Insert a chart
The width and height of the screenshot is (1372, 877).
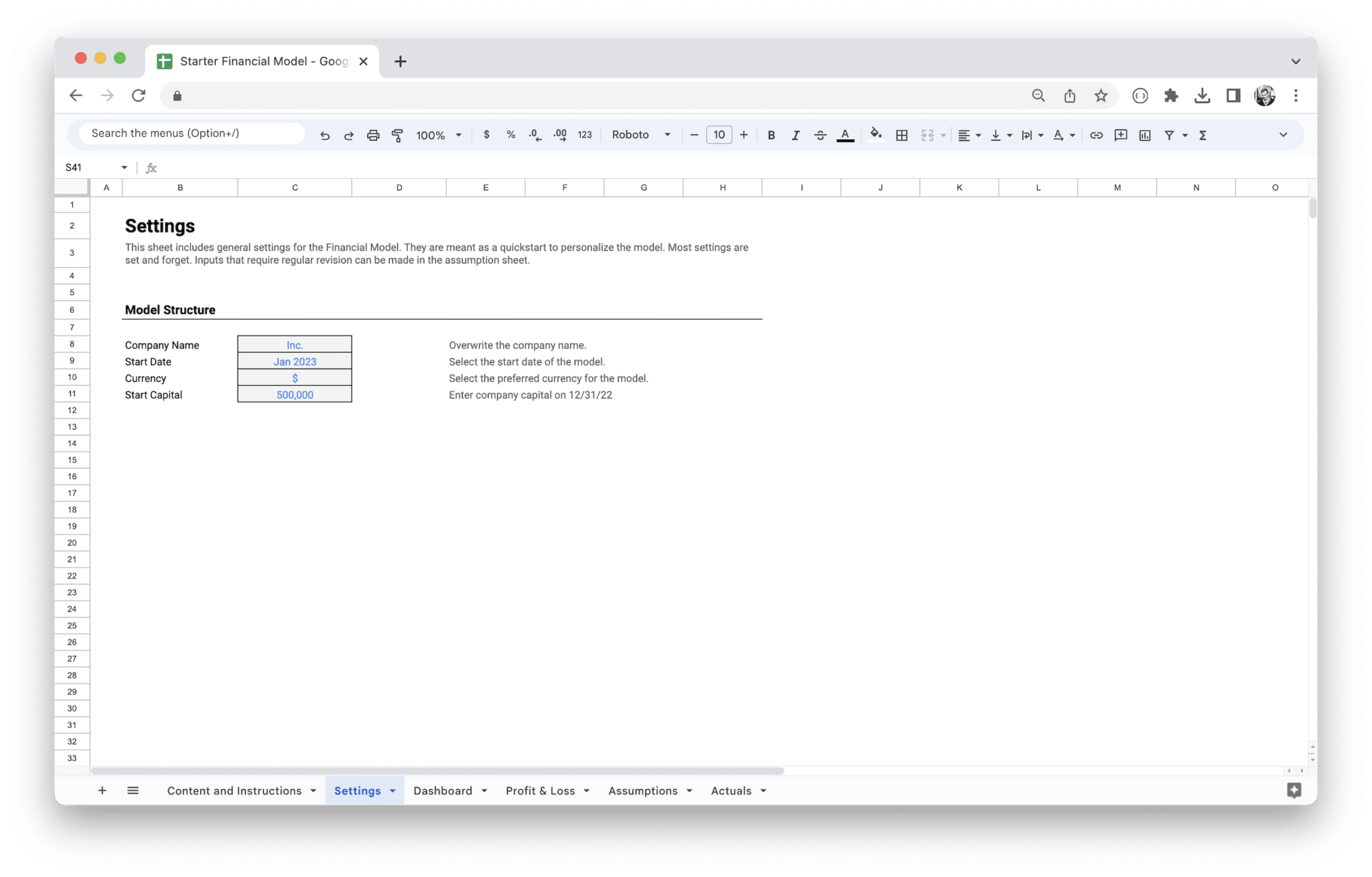tap(1145, 135)
